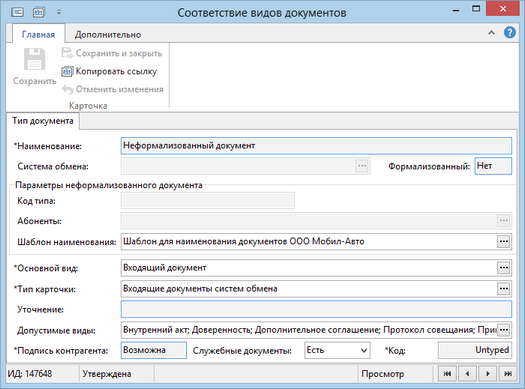Viewport: 525px width, 389px height.
Task: Switch to the Главная ribbon tab
Action: [x=38, y=34]
